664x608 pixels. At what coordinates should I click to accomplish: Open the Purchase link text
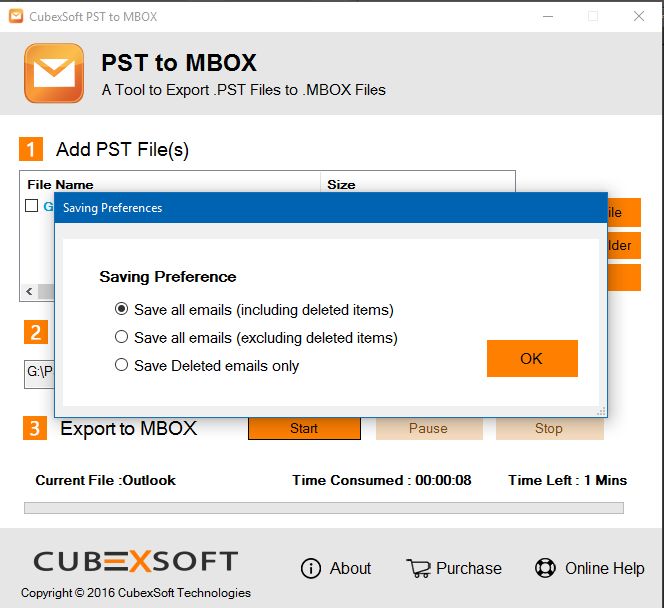(x=468, y=568)
